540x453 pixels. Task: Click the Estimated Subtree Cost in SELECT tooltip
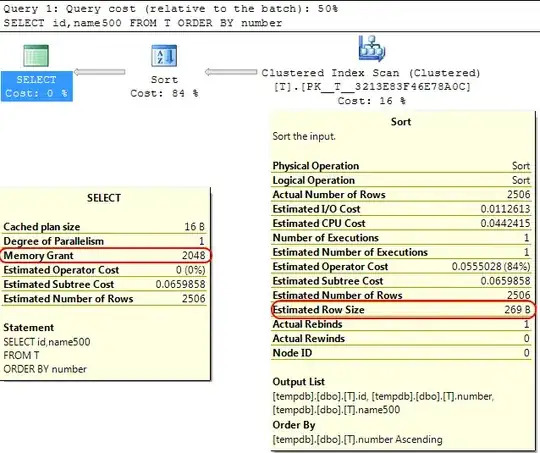[105, 284]
